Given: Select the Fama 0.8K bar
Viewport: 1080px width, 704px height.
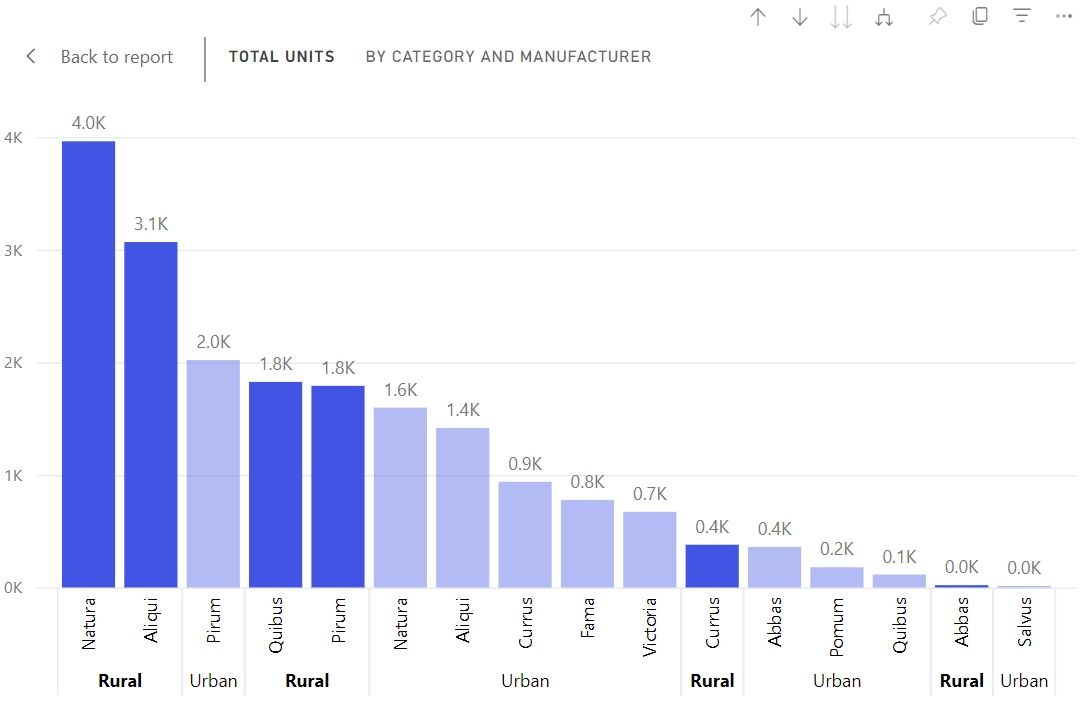Looking at the screenshot, I should [x=588, y=543].
